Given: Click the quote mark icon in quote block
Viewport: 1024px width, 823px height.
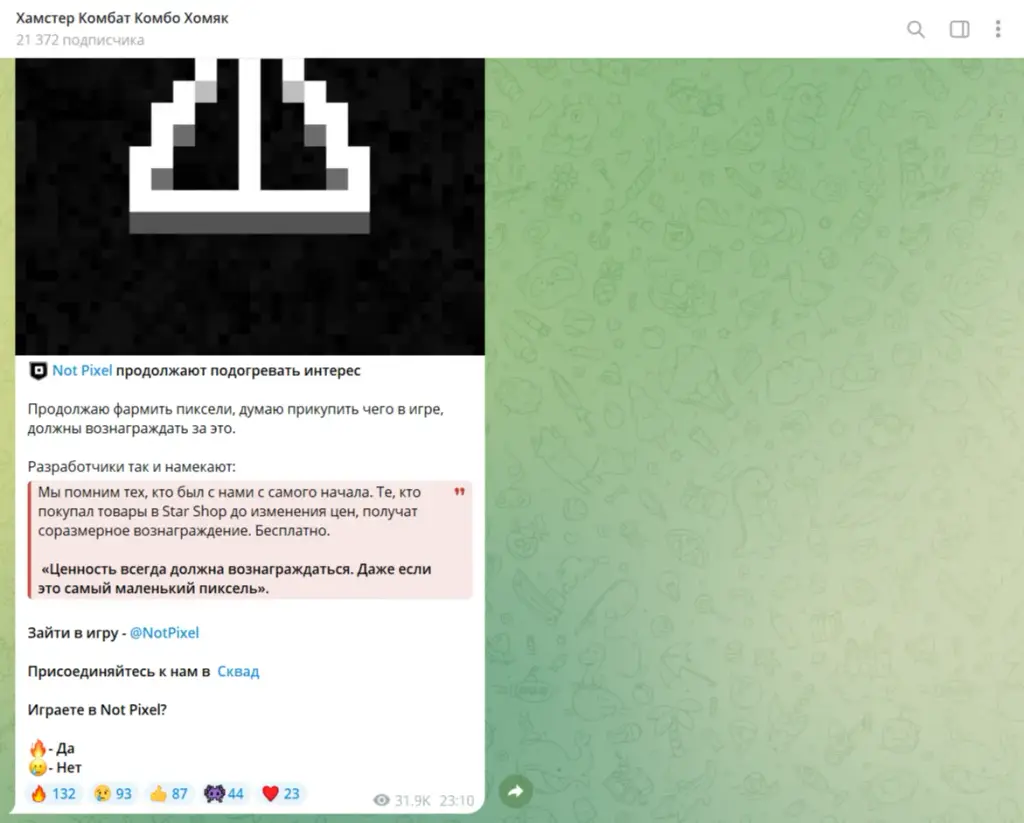Looking at the screenshot, I should point(460,492).
